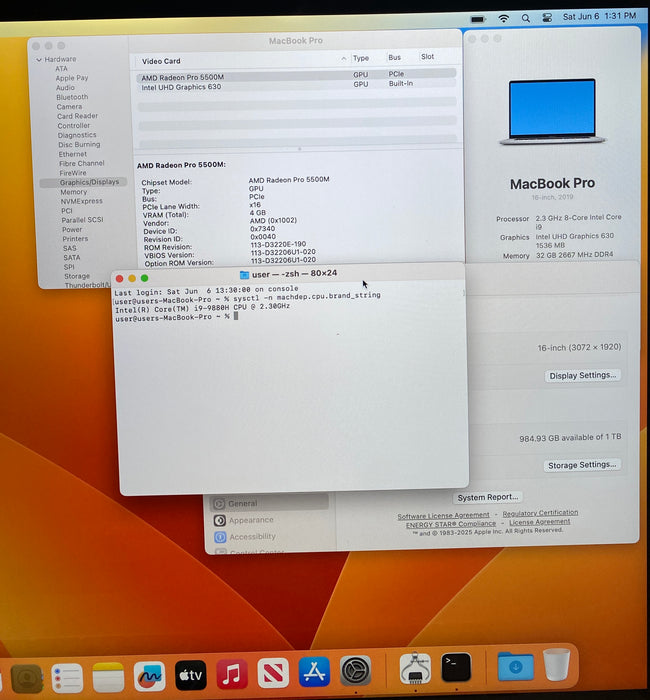The image size is (650, 700).
Task: Select Fibre Channel in the Hardware list
Action: (x=82, y=163)
